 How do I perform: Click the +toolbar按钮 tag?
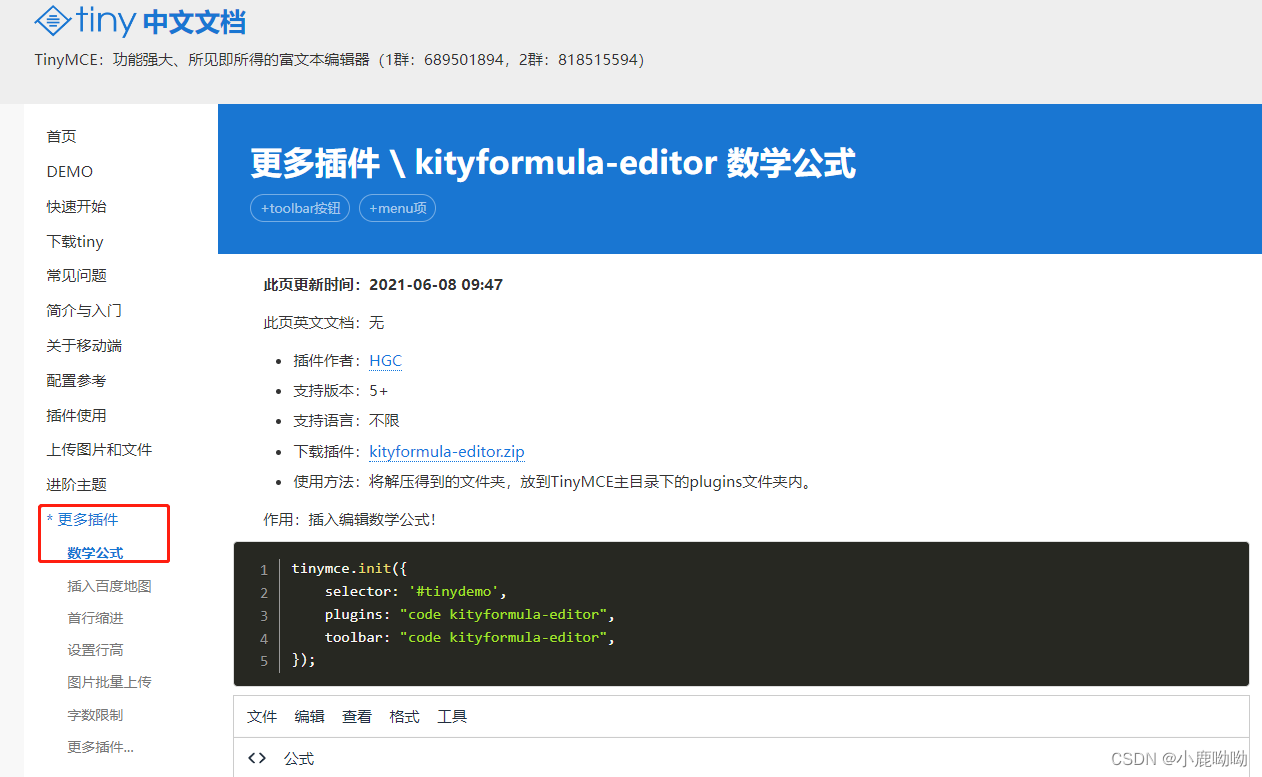click(299, 208)
